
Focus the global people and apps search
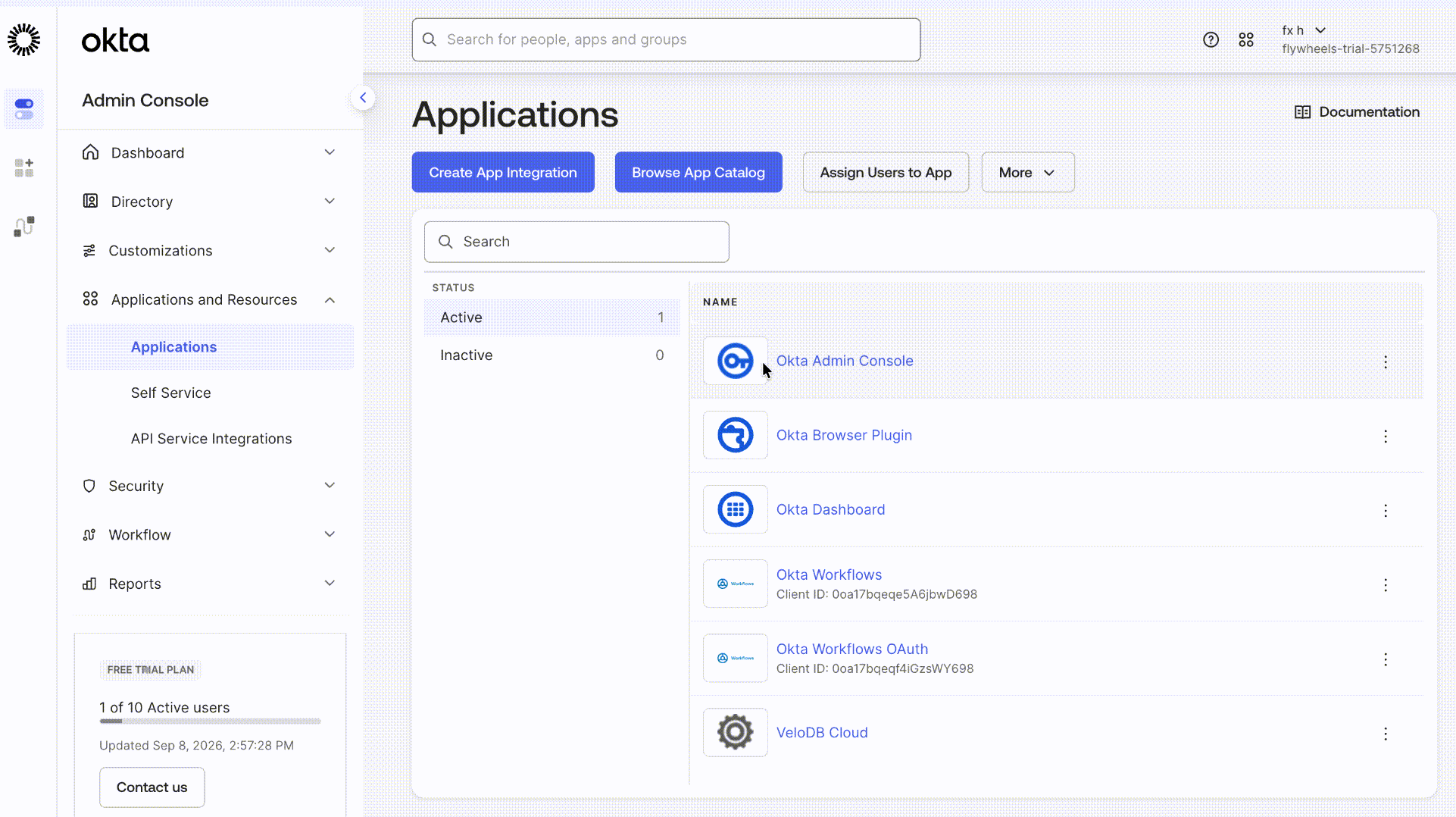tap(666, 39)
